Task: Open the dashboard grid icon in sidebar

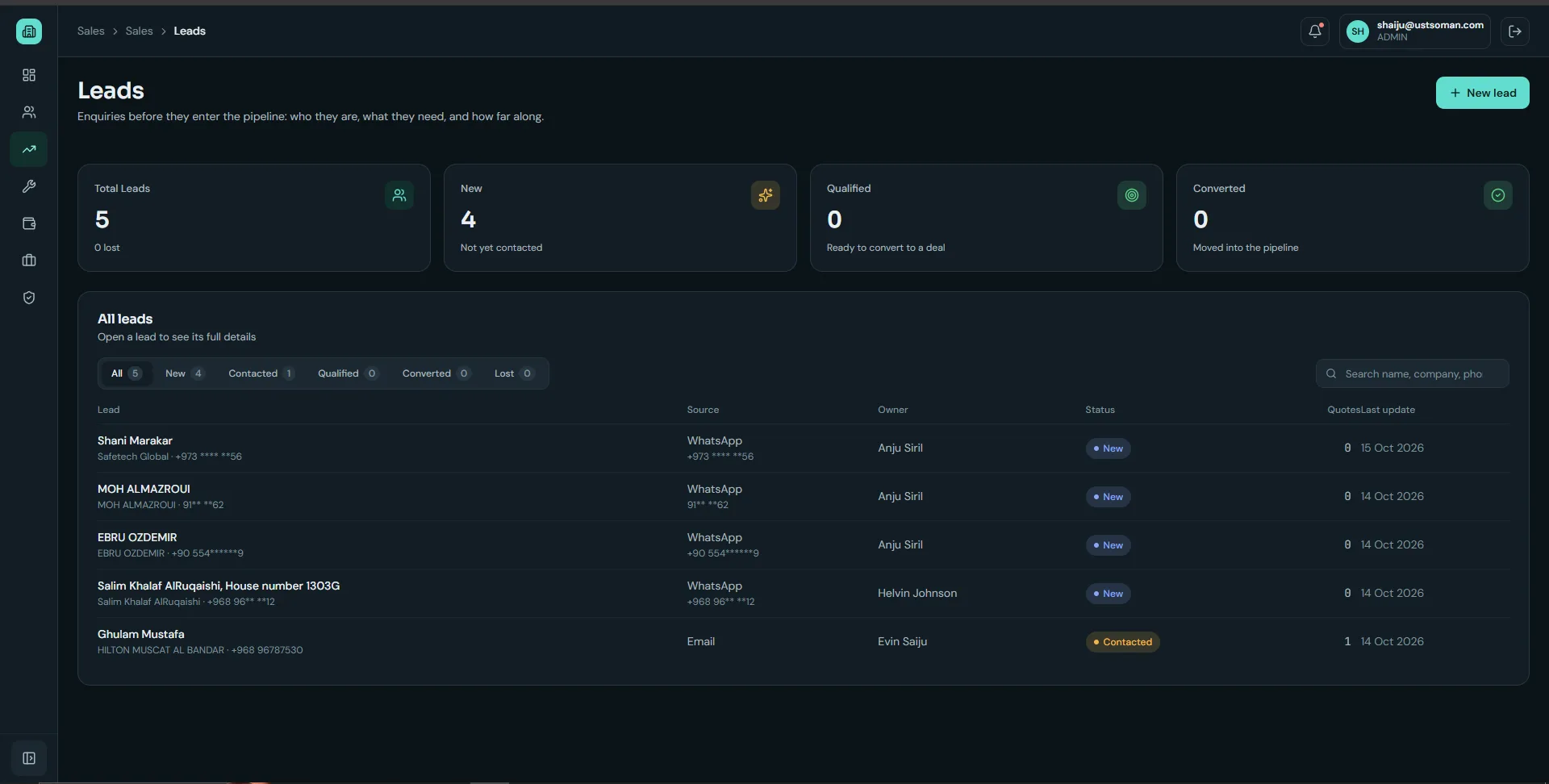Action: pyautogui.click(x=29, y=75)
